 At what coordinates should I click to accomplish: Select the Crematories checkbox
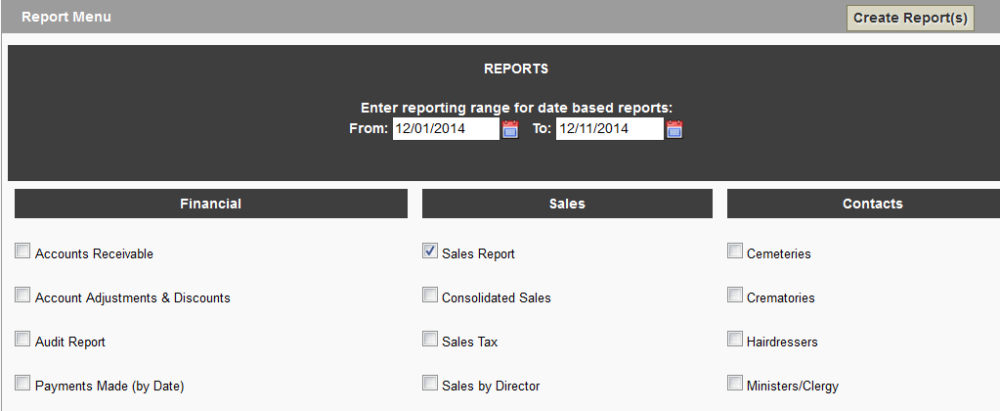click(735, 295)
